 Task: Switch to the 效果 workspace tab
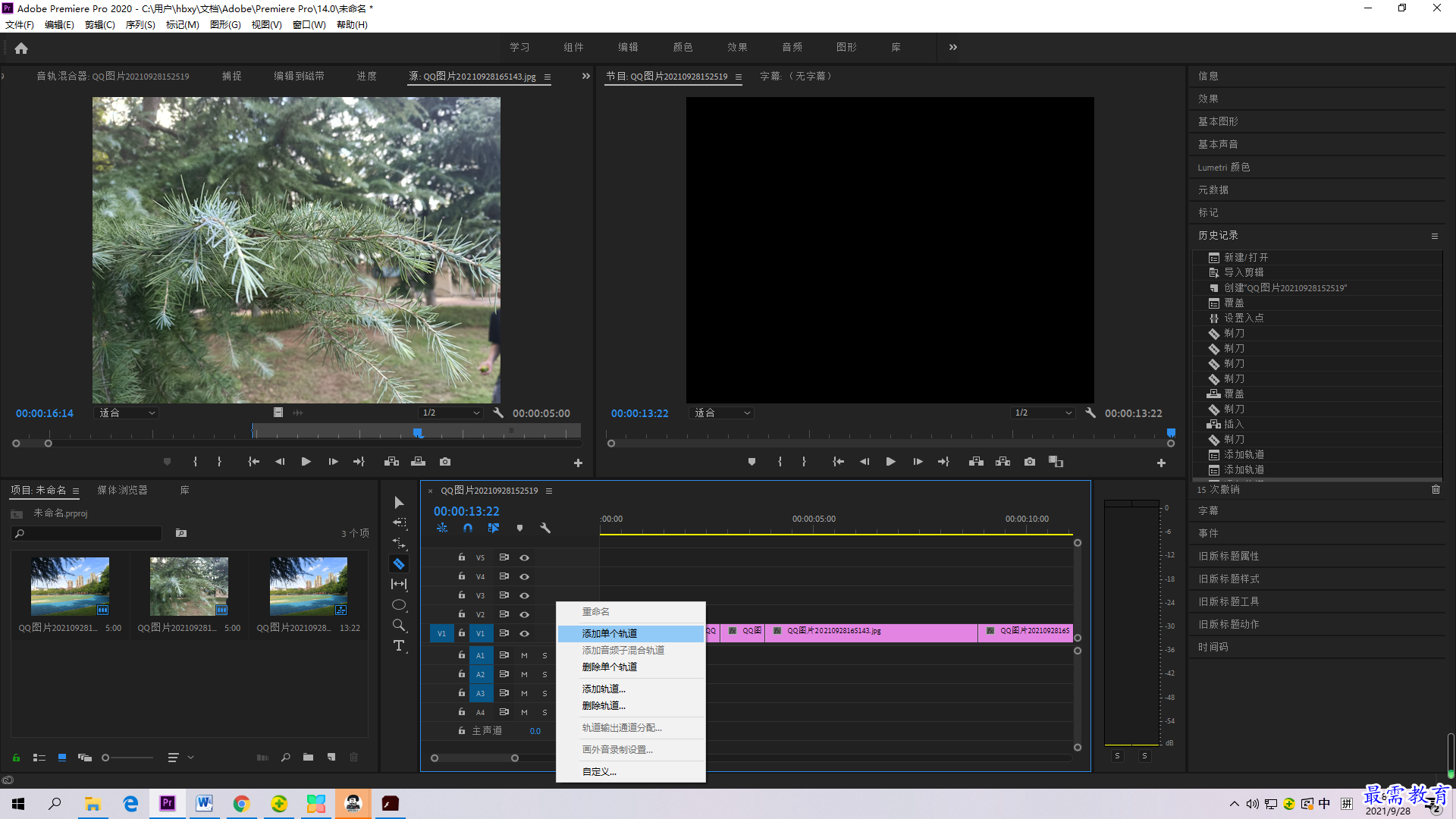[737, 48]
